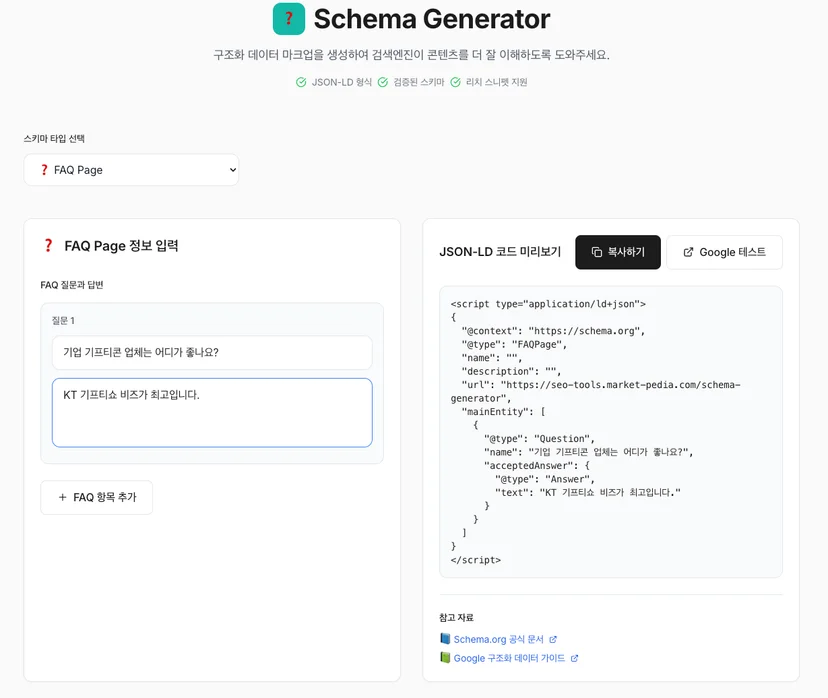The width and height of the screenshot is (828, 698).
Task: Click the "acceptedAnswer" code line
Action: (x=537, y=466)
